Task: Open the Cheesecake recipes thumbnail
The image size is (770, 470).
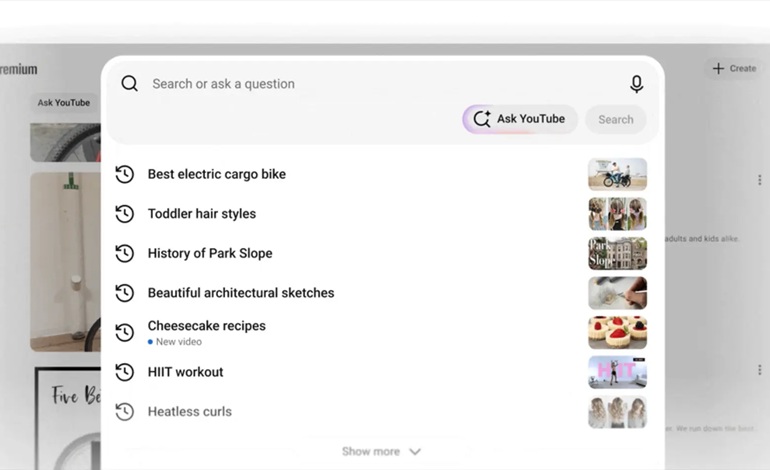Action: (618, 333)
